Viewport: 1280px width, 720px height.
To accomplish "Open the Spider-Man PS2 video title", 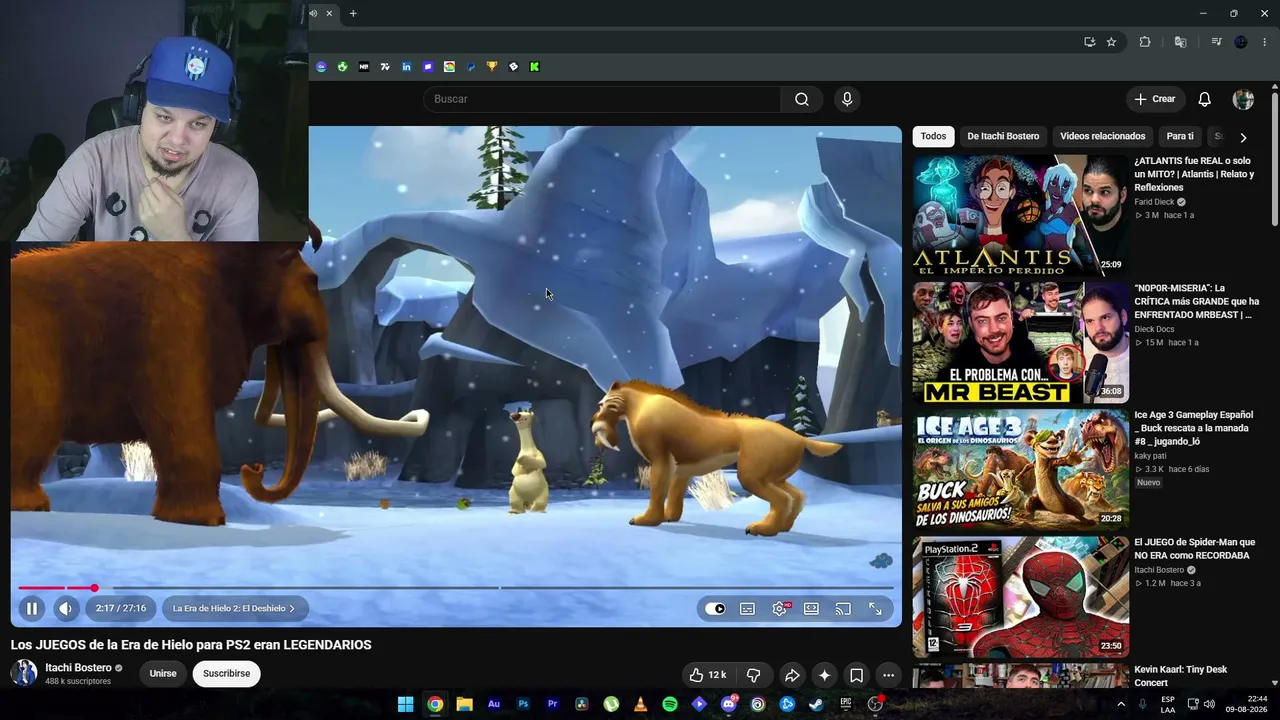I will [1194, 549].
